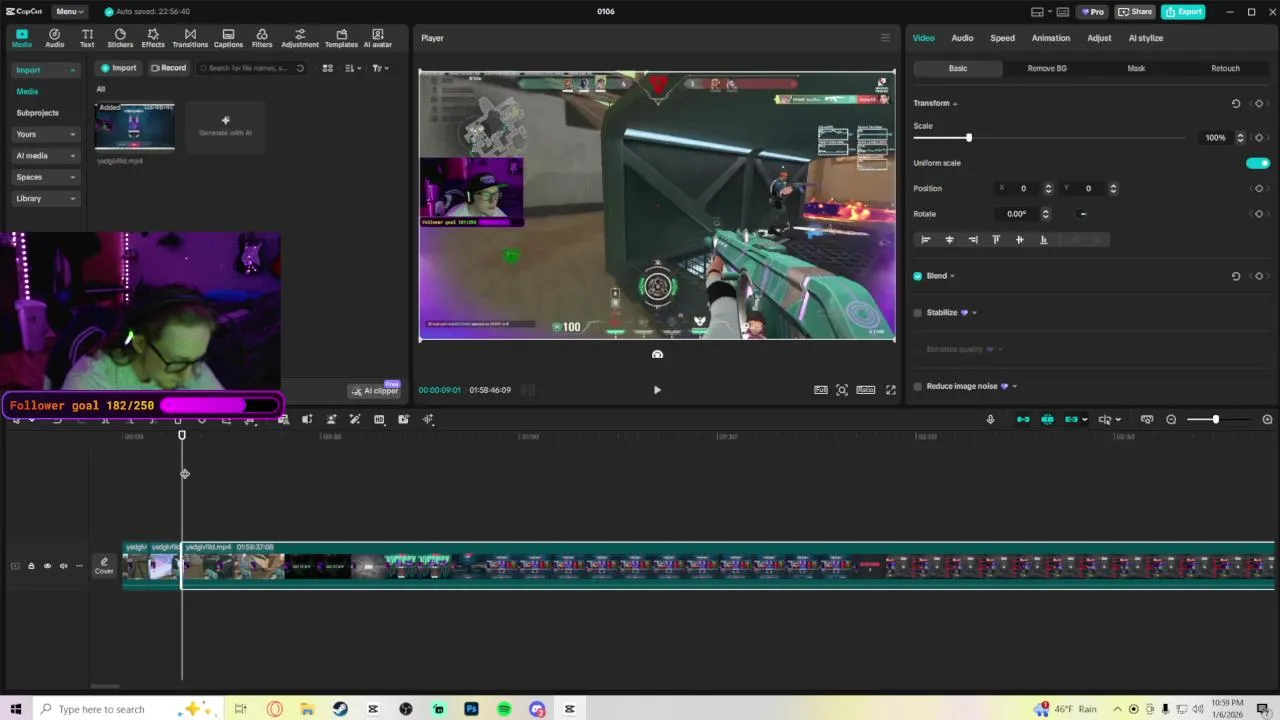Play the video in the player
Viewport: 1280px width, 720px height.
(x=657, y=390)
